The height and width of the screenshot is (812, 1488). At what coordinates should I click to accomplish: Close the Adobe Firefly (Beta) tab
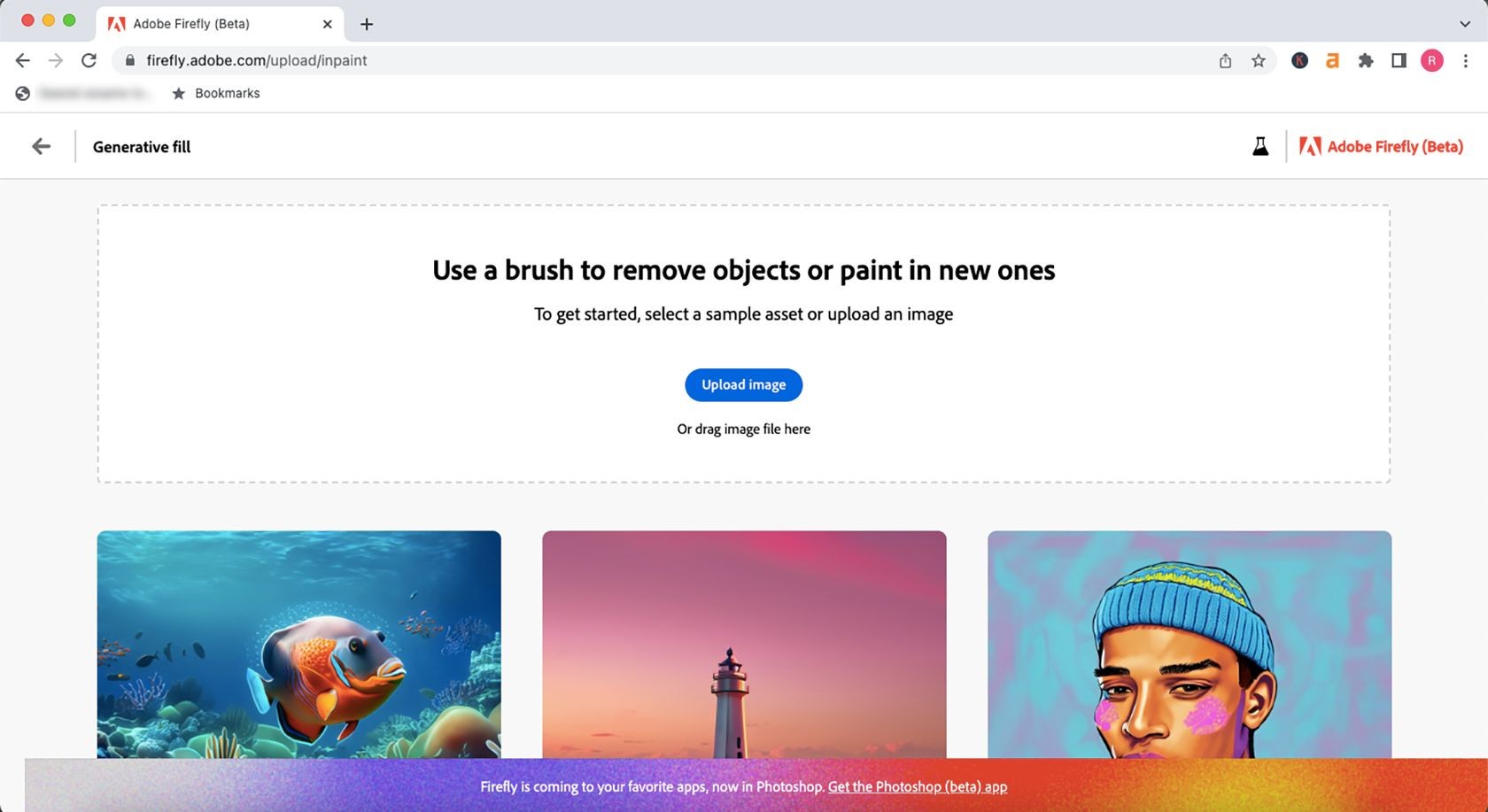(327, 24)
